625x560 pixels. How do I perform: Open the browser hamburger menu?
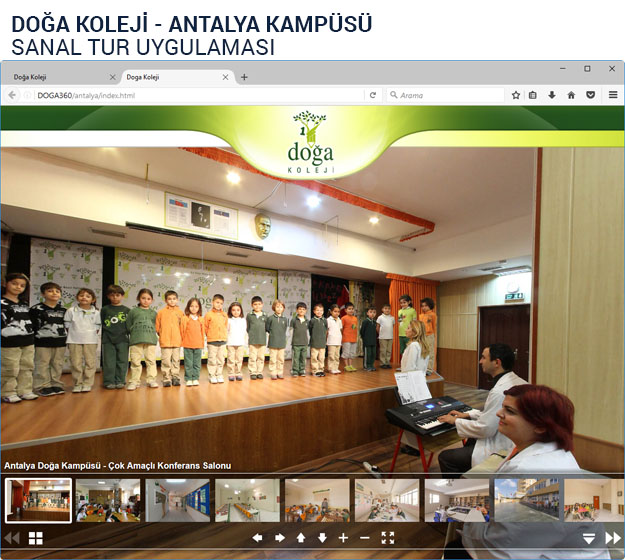coord(613,95)
